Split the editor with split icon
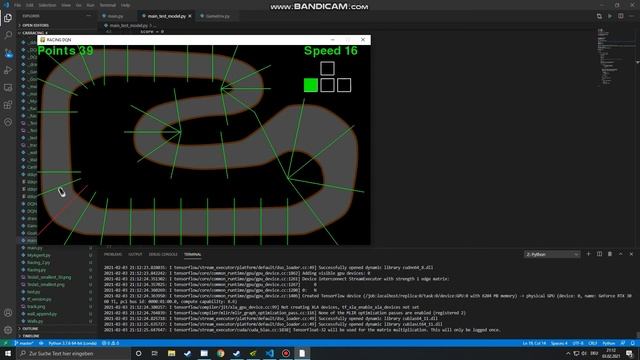 pos(620,16)
